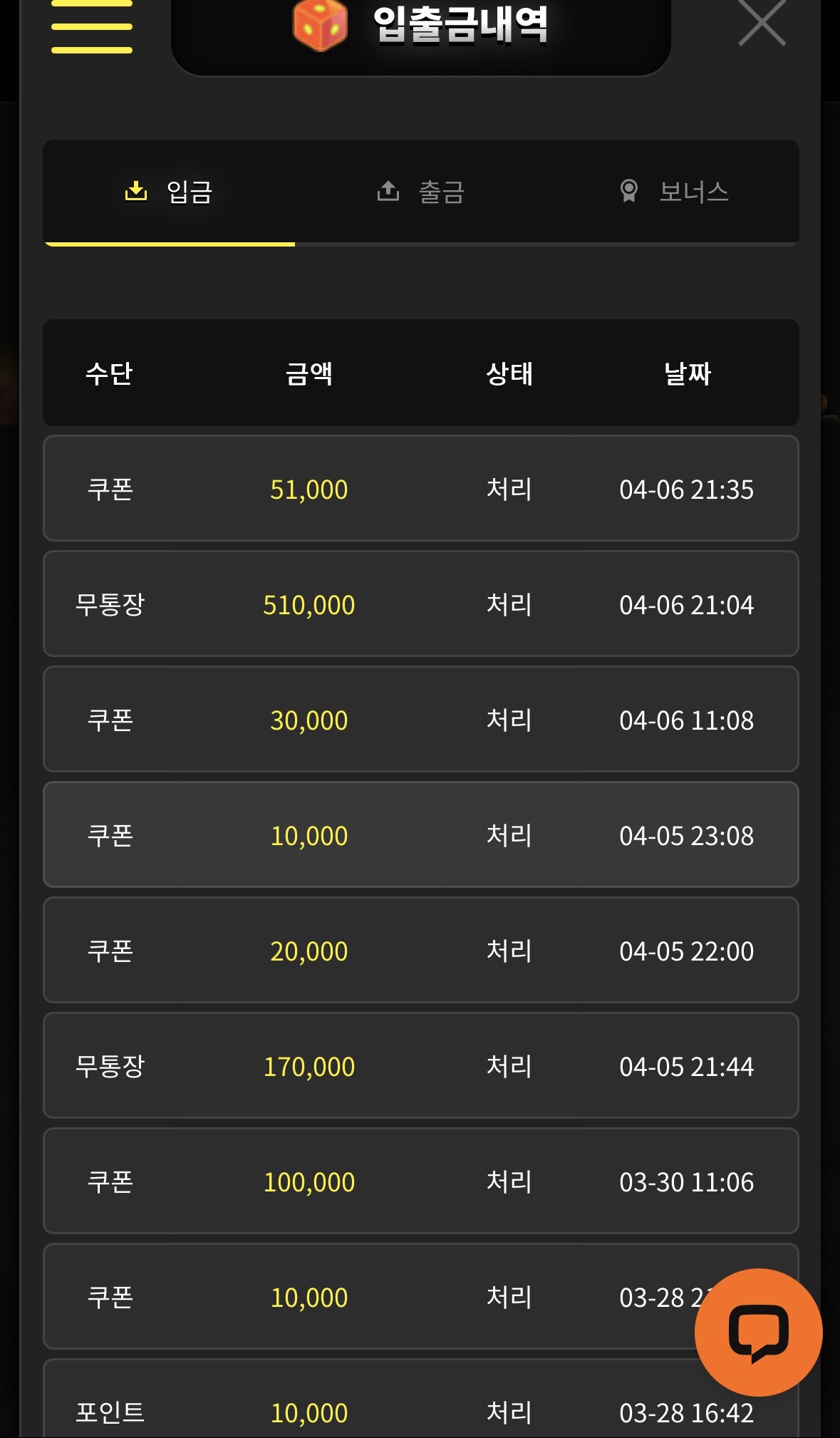Switch to the 보너스 tab
This screenshot has width=840, height=1438.
tap(693, 192)
